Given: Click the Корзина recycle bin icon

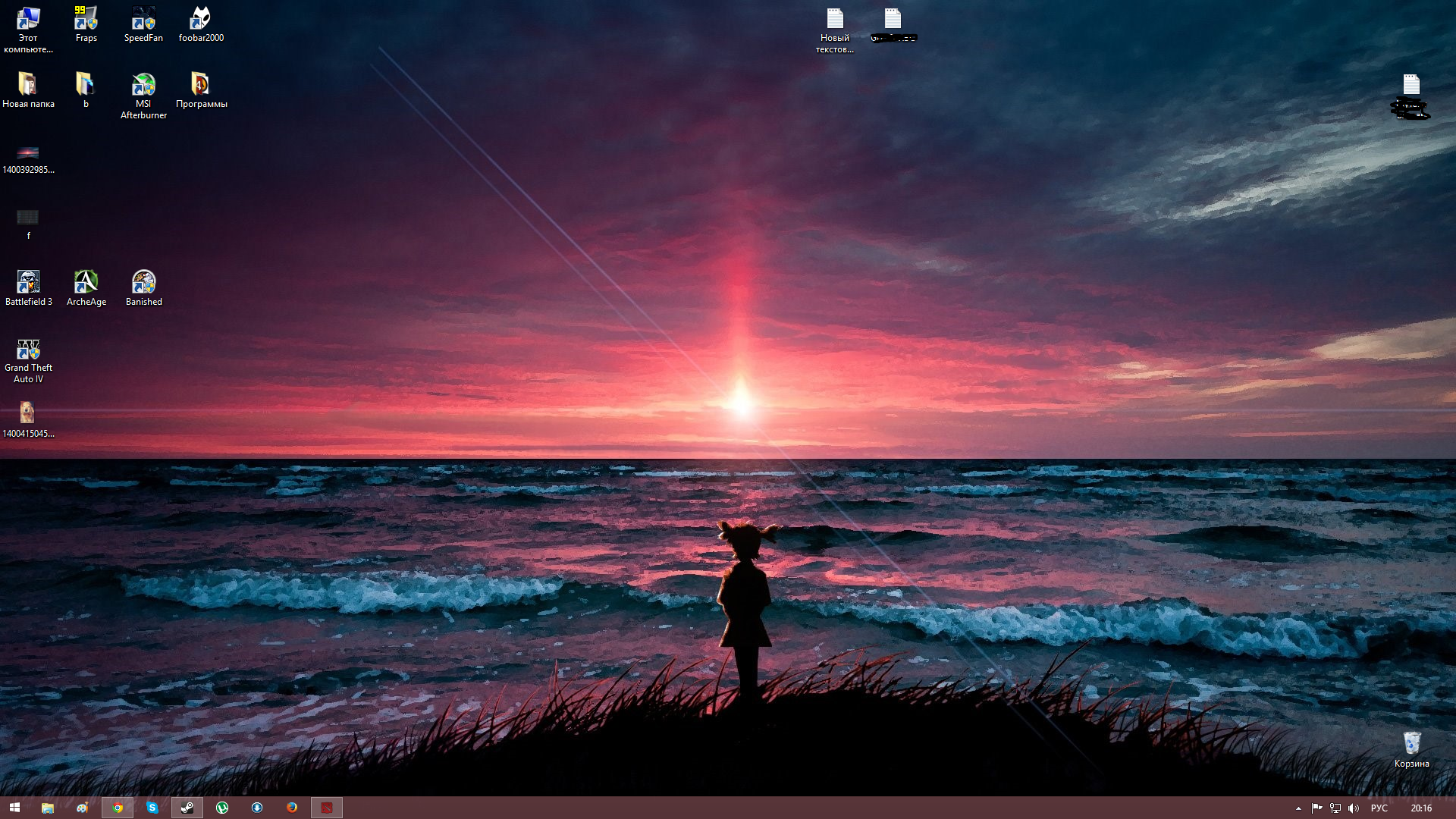Looking at the screenshot, I should (x=1411, y=744).
